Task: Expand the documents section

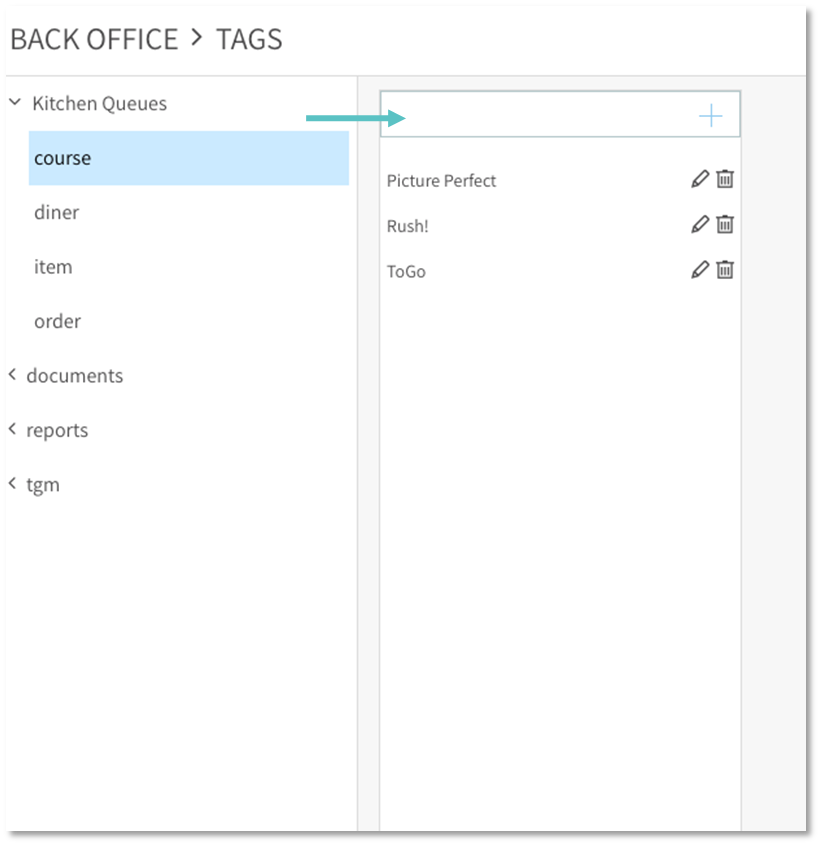Action: pos(13,375)
